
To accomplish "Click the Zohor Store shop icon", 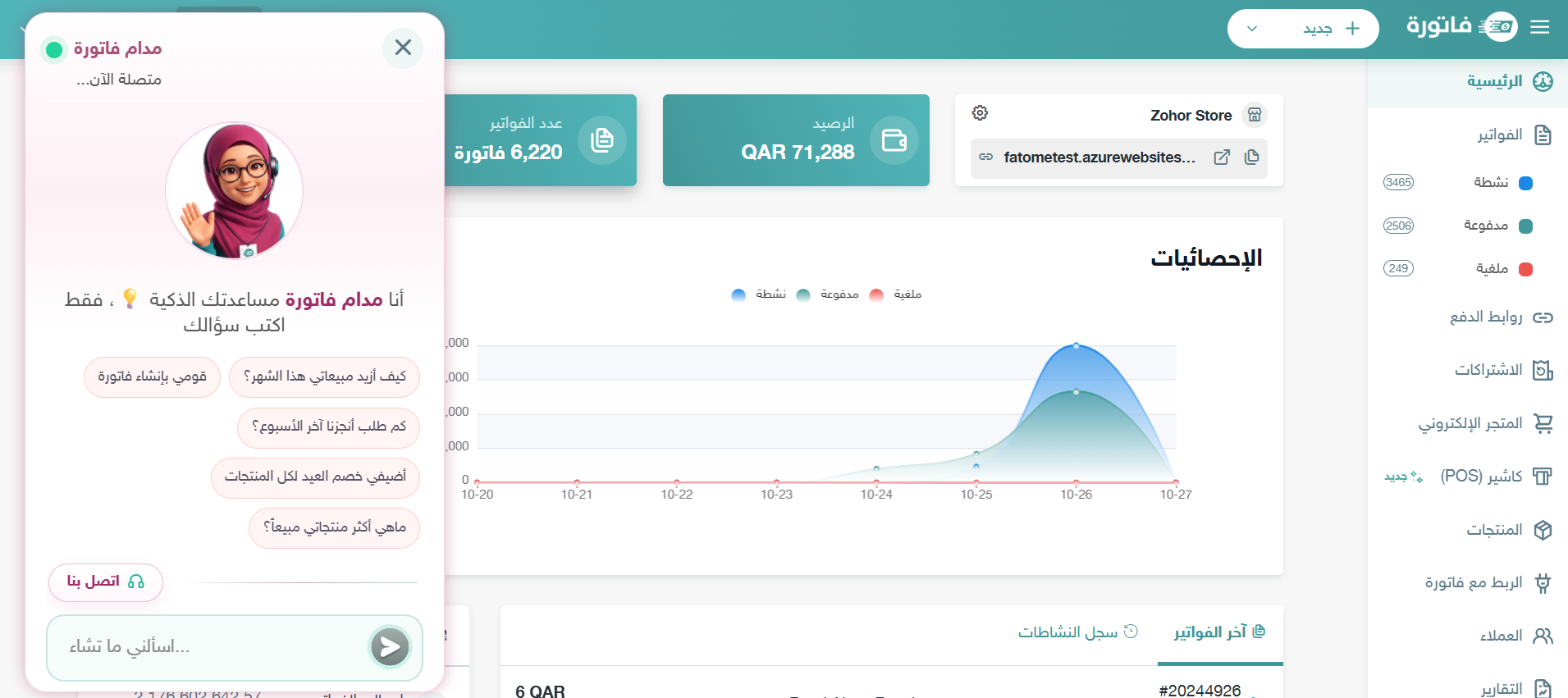I will [x=1255, y=115].
